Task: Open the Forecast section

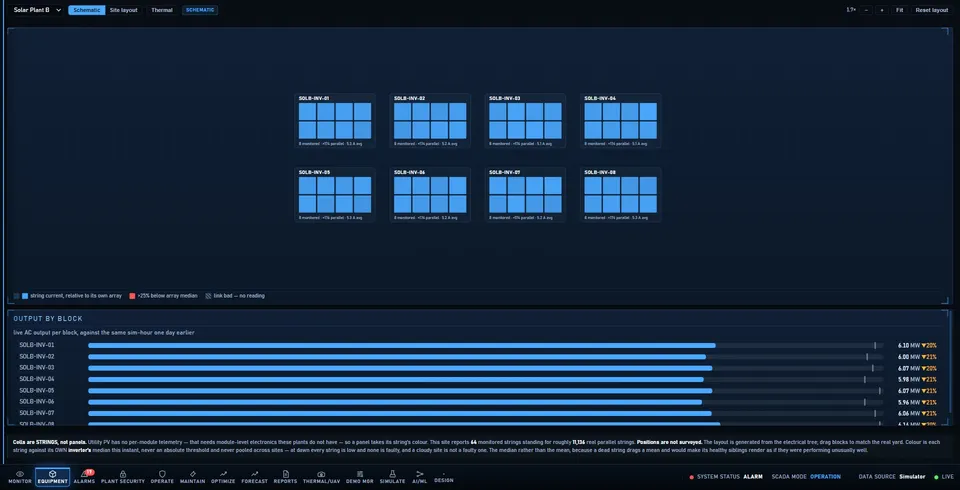Action: 255,477
